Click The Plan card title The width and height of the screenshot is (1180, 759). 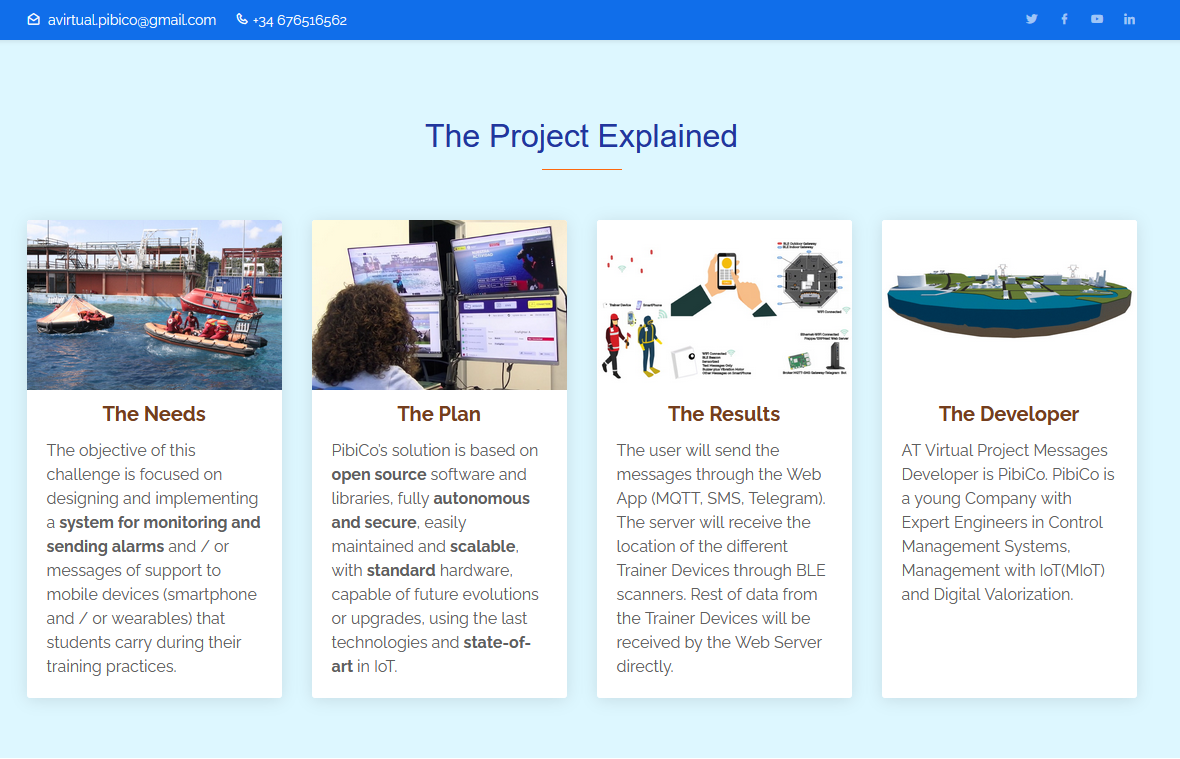click(439, 414)
